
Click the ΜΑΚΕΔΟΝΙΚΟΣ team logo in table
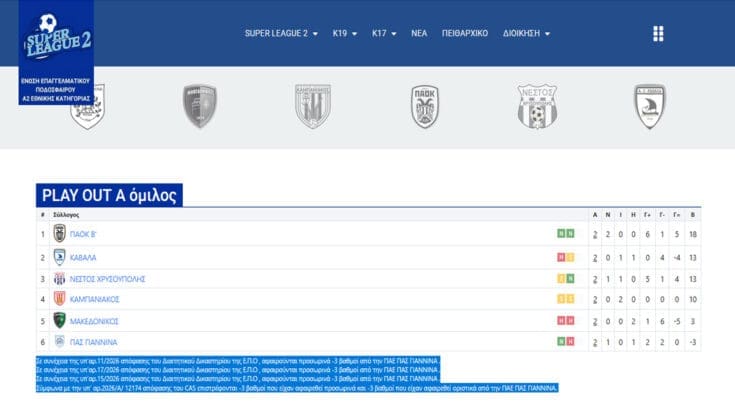point(59,321)
